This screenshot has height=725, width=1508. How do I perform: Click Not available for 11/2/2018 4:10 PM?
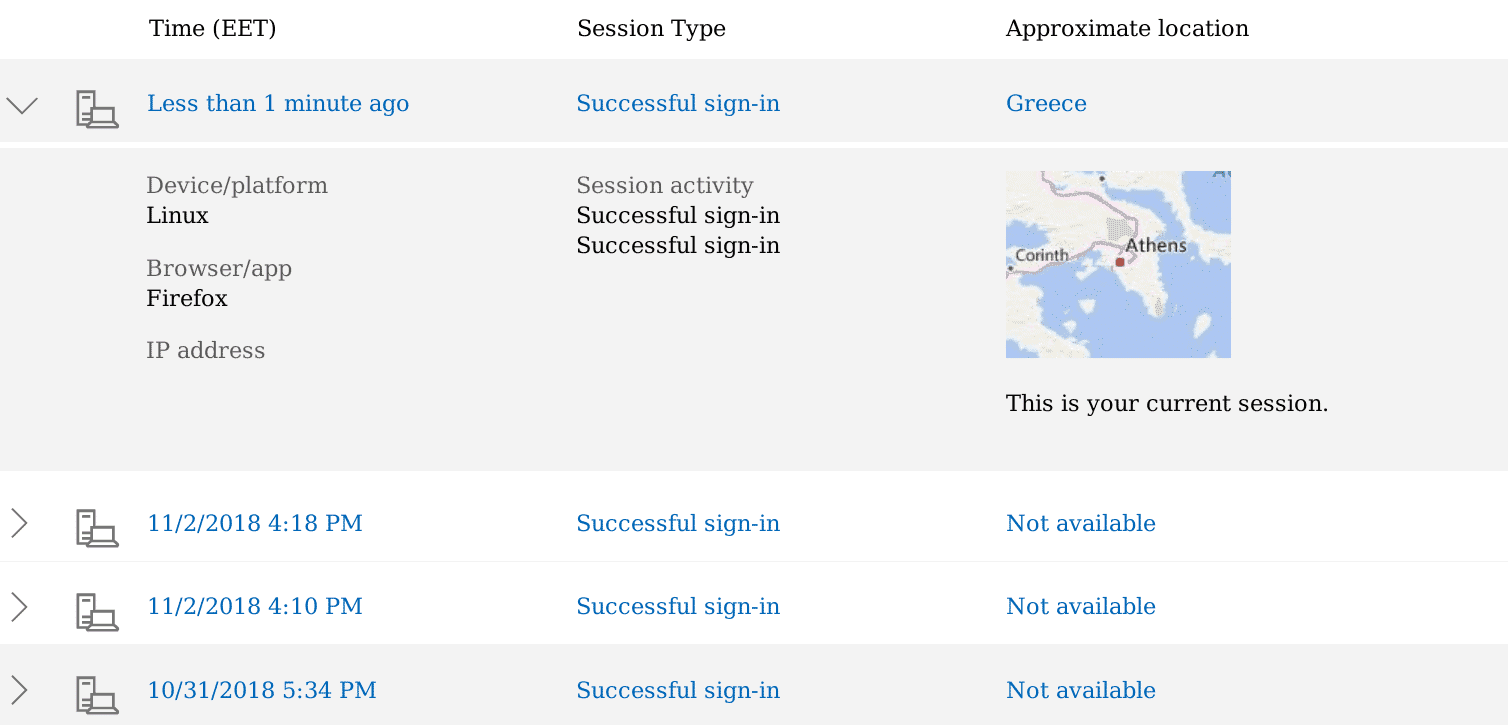point(1081,606)
